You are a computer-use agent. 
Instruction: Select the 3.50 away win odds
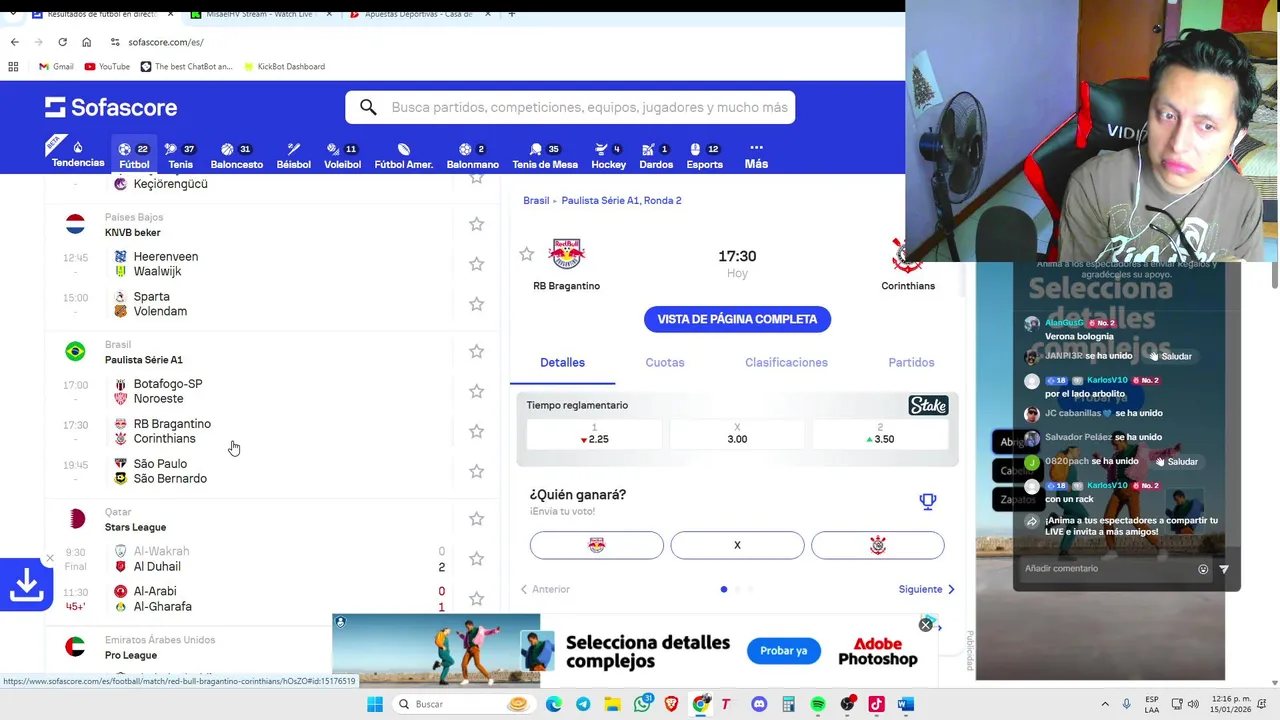coord(880,434)
